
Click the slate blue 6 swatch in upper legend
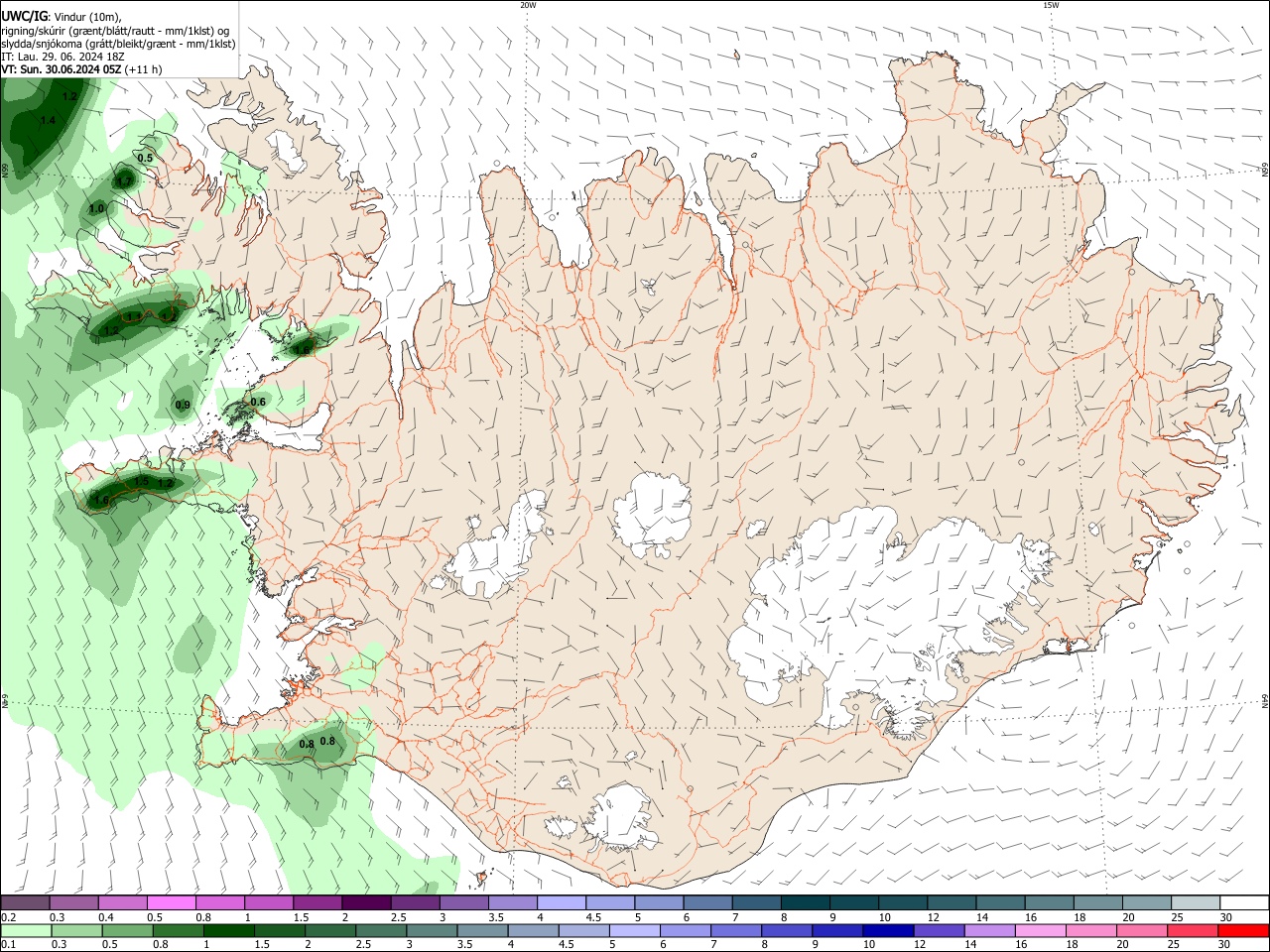point(708,903)
